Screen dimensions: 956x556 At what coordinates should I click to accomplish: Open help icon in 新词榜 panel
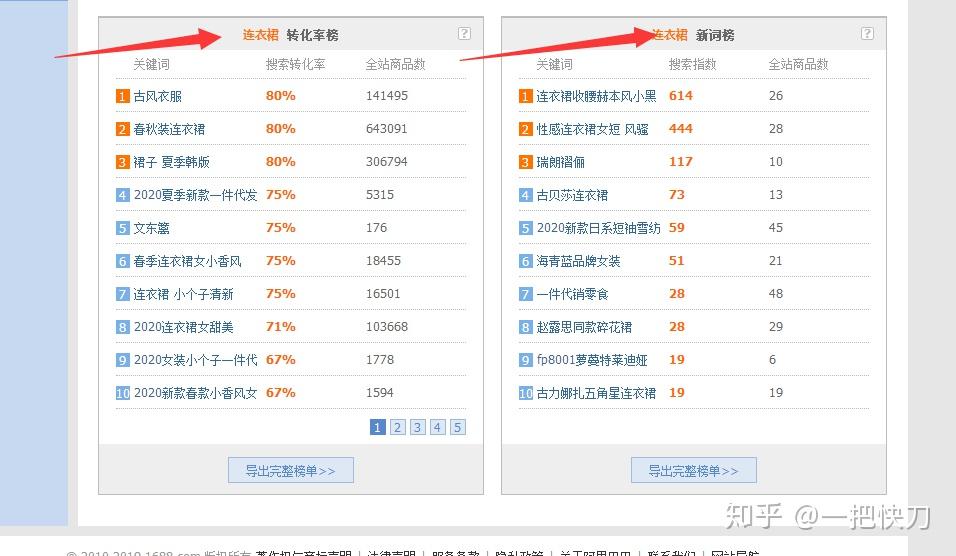867,34
